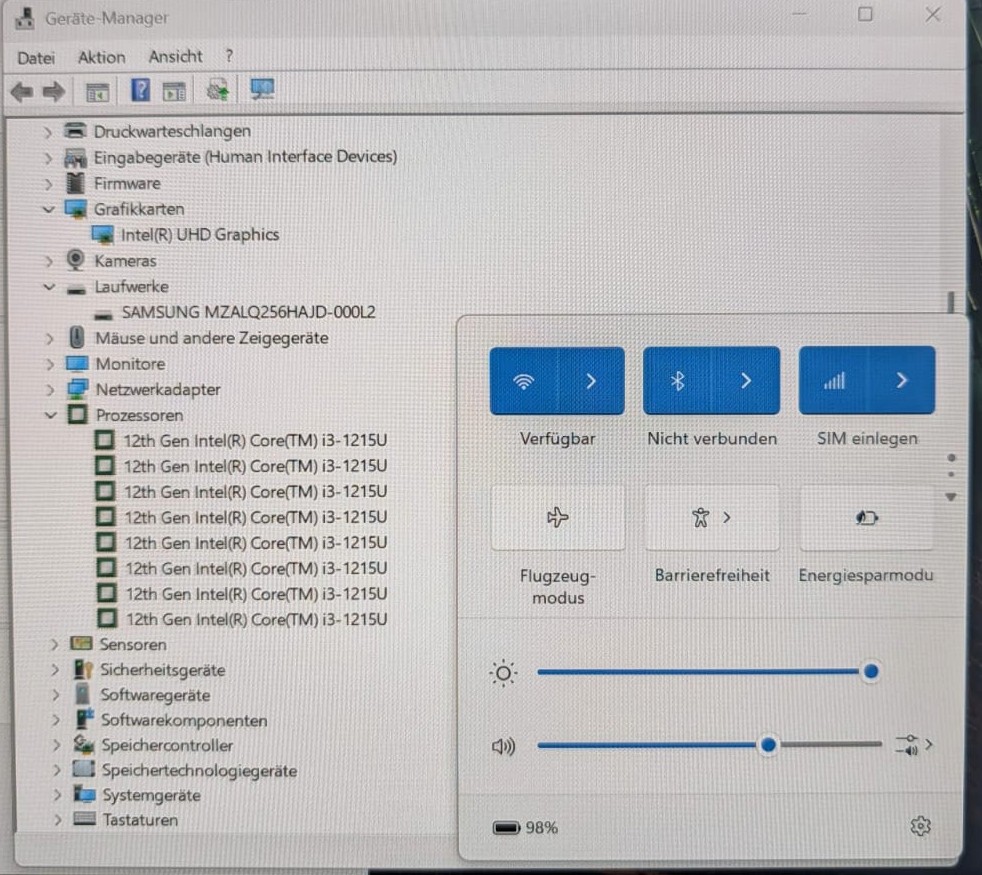Click the brightness slider handle
This screenshot has width=982, height=875.
(871, 672)
